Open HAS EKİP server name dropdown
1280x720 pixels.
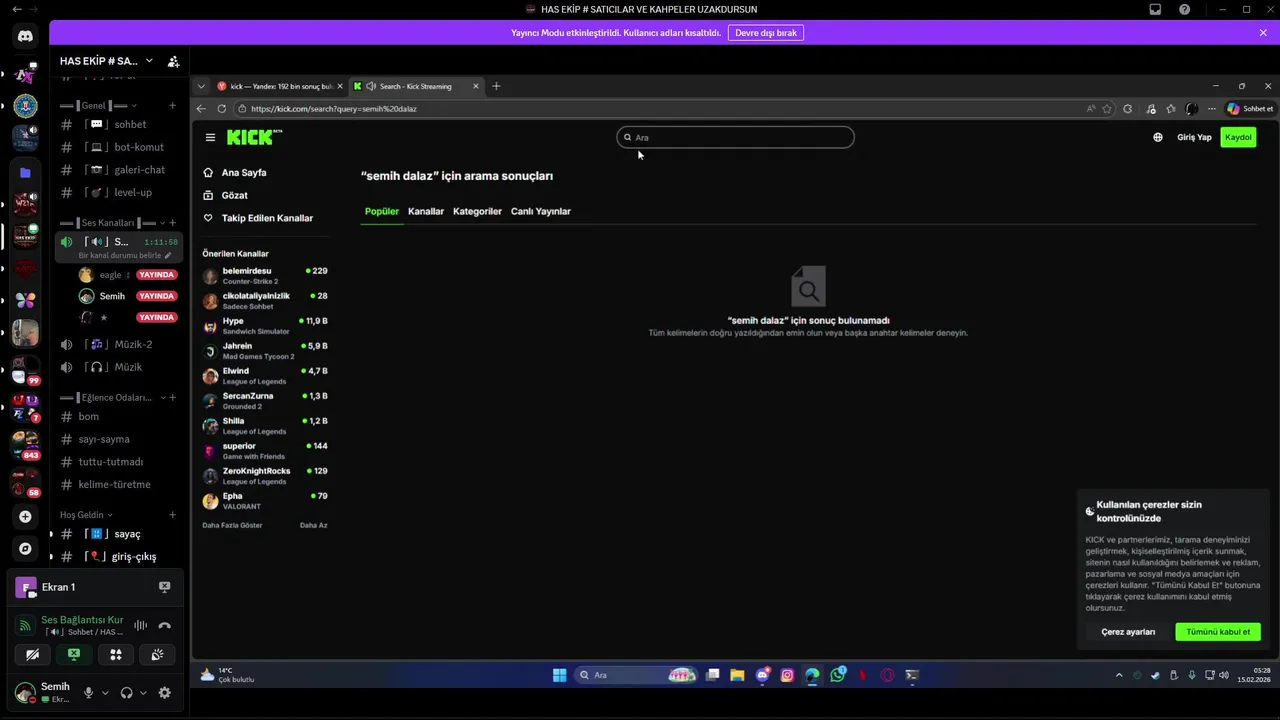pos(104,61)
